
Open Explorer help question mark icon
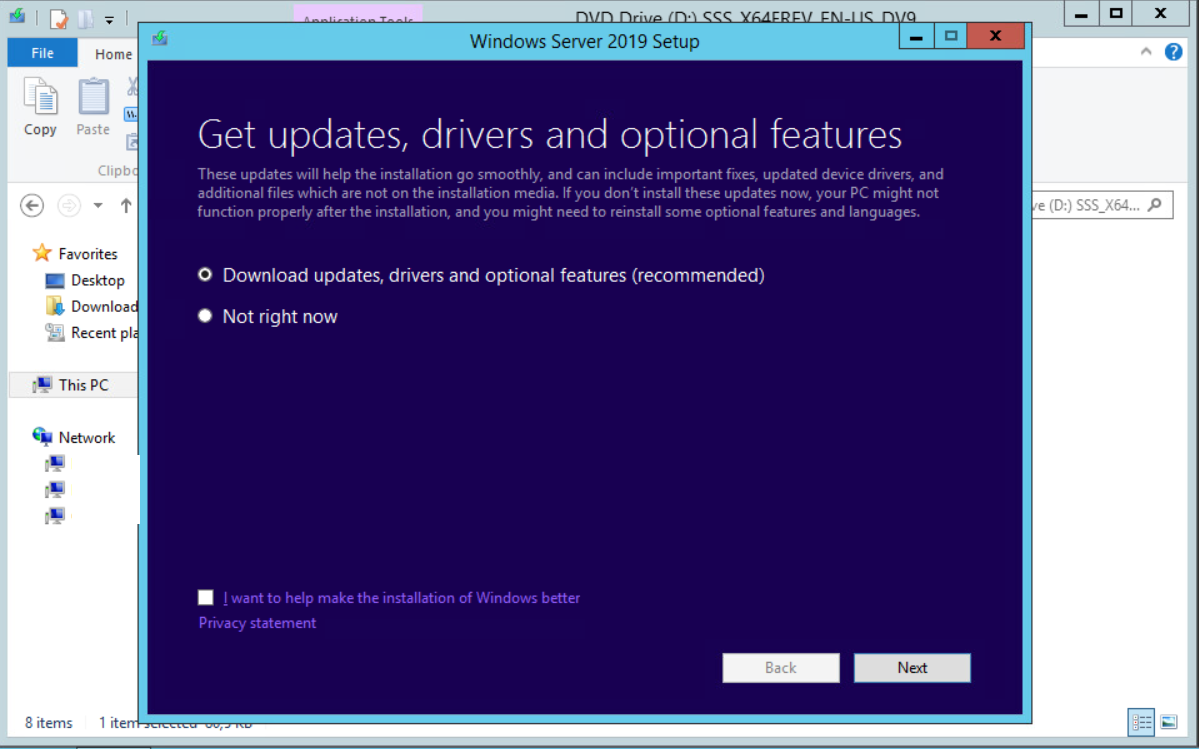pos(1174,52)
